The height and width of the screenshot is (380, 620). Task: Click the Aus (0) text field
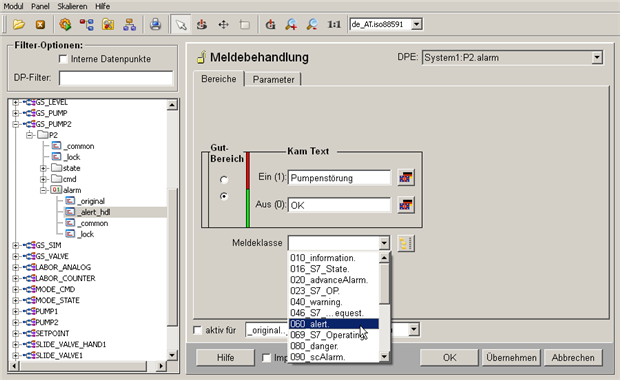coord(339,206)
